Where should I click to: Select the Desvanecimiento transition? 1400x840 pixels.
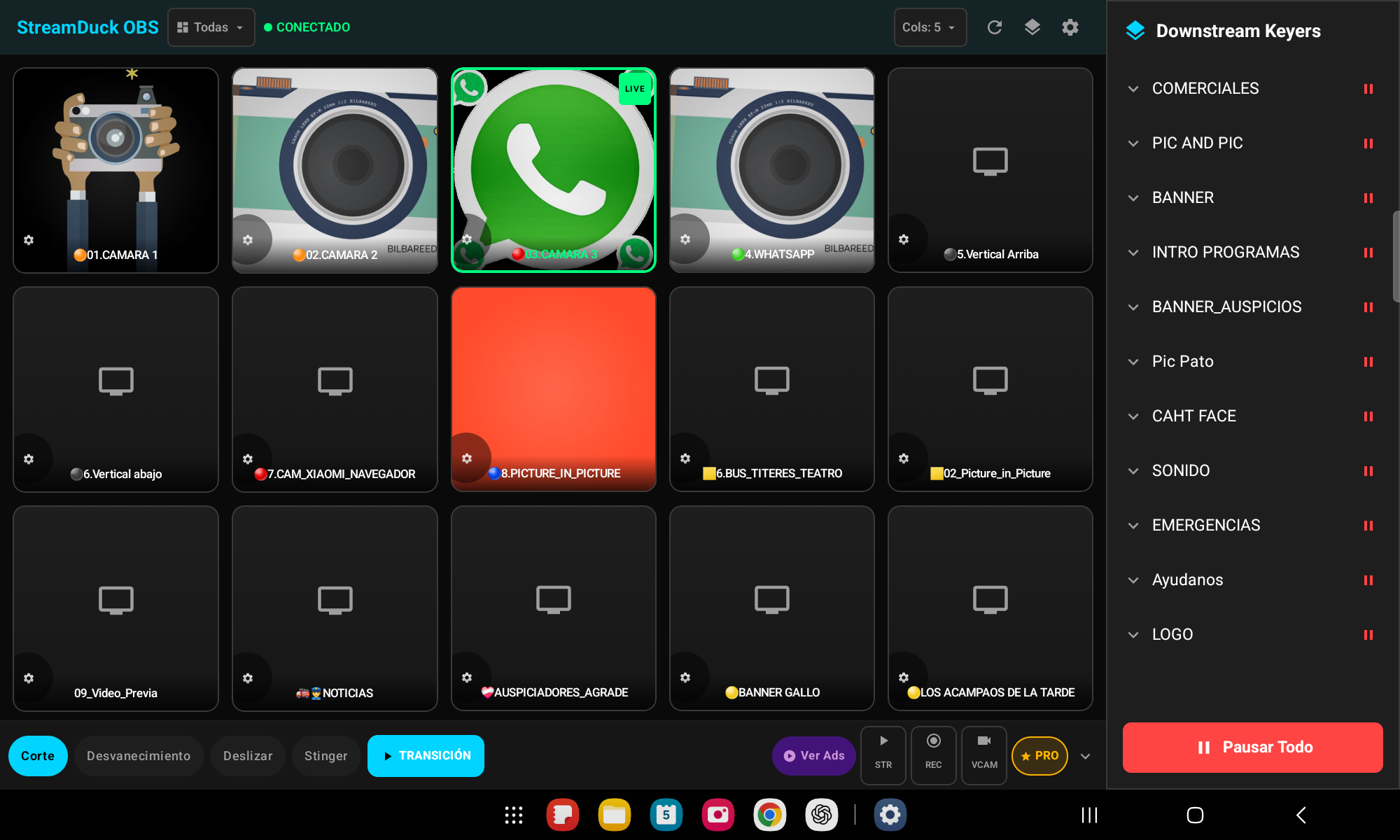[139, 755]
